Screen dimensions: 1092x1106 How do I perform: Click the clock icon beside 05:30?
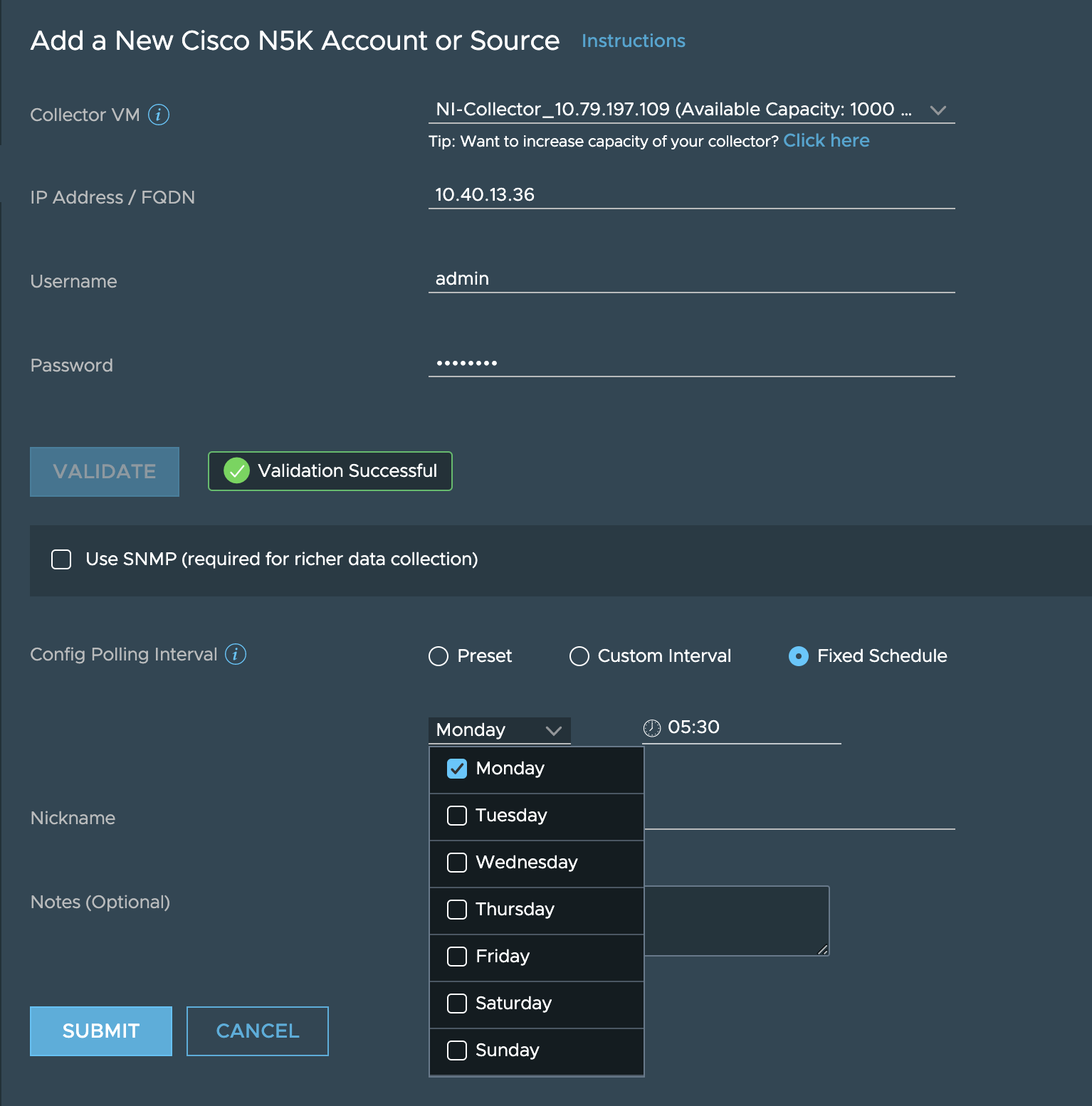(x=652, y=728)
